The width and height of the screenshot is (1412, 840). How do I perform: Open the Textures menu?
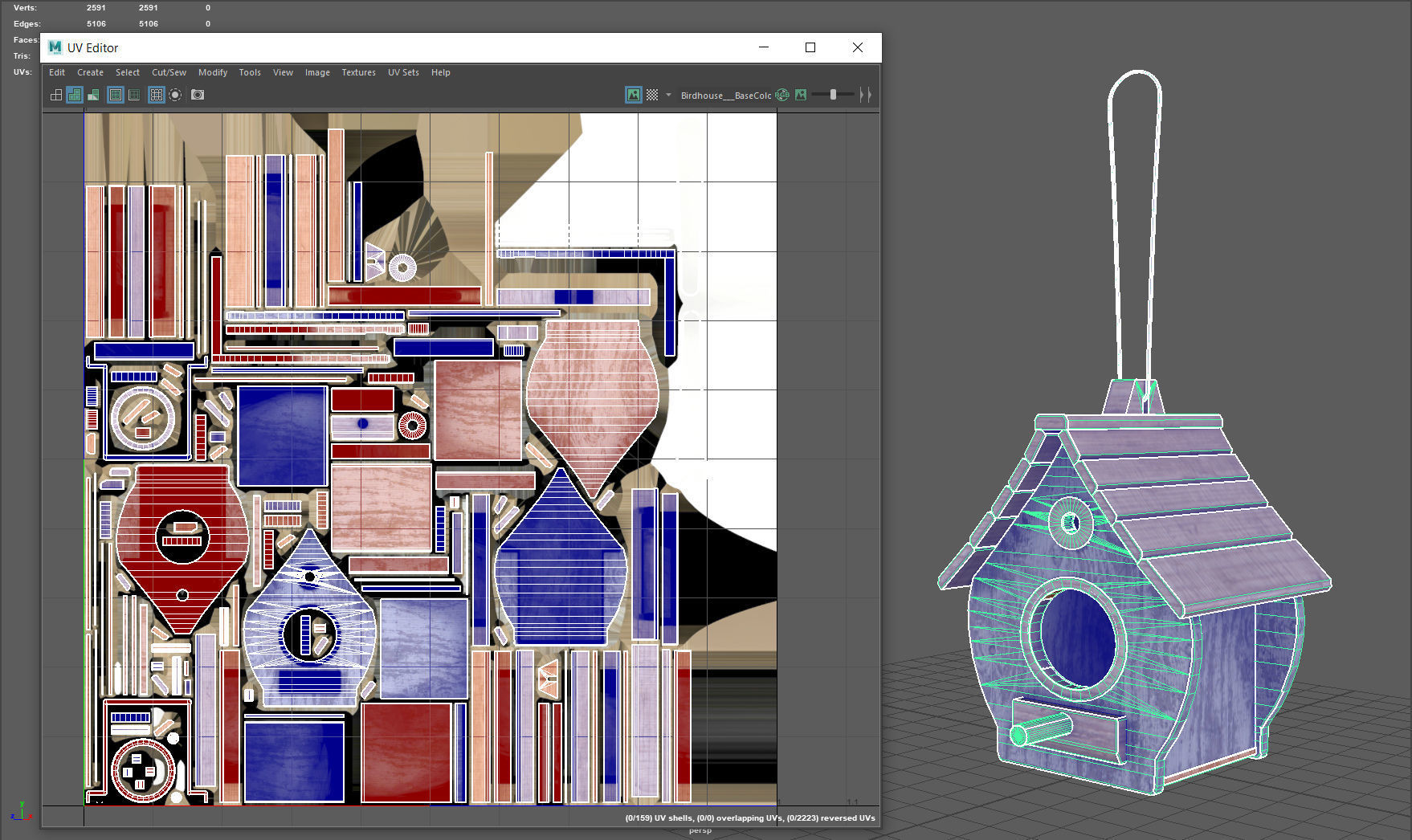coord(358,72)
